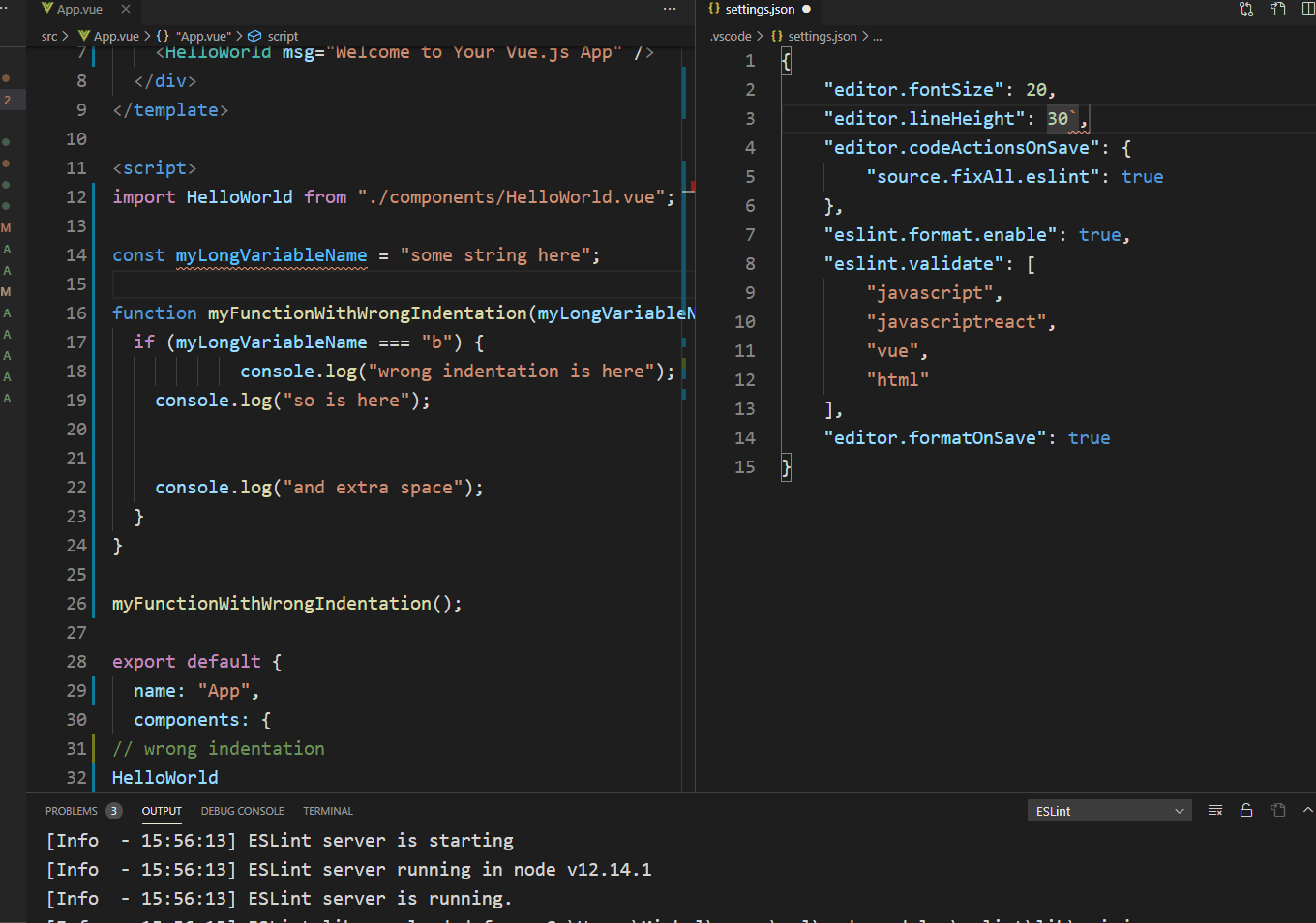
Task: Open more actions menu for App.vue editor group
Action: click(670, 9)
